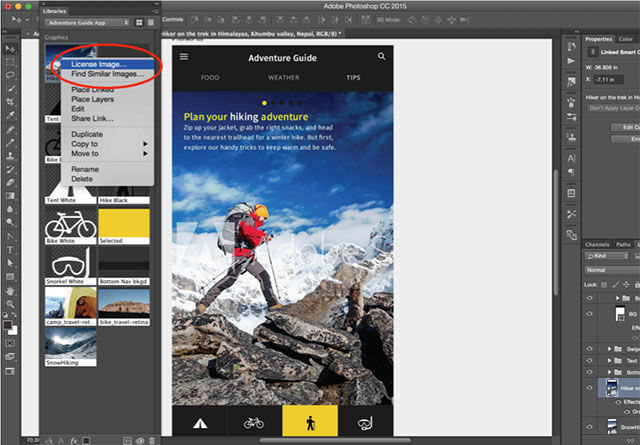The image size is (640, 445).
Task: Select the Eyedropper tool
Action: [10, 116]
